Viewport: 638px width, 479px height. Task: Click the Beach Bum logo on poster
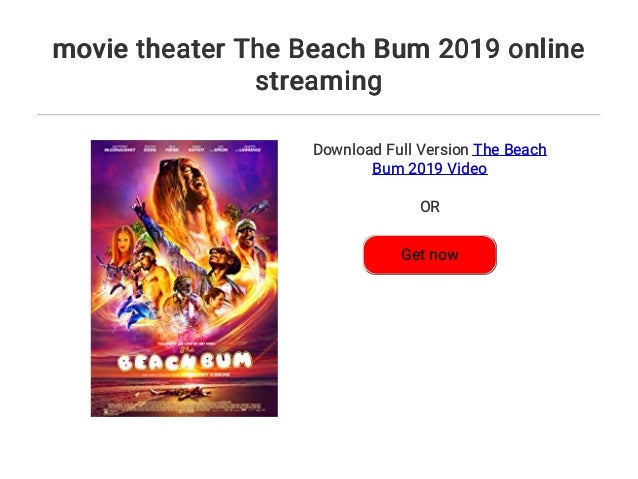184,360
